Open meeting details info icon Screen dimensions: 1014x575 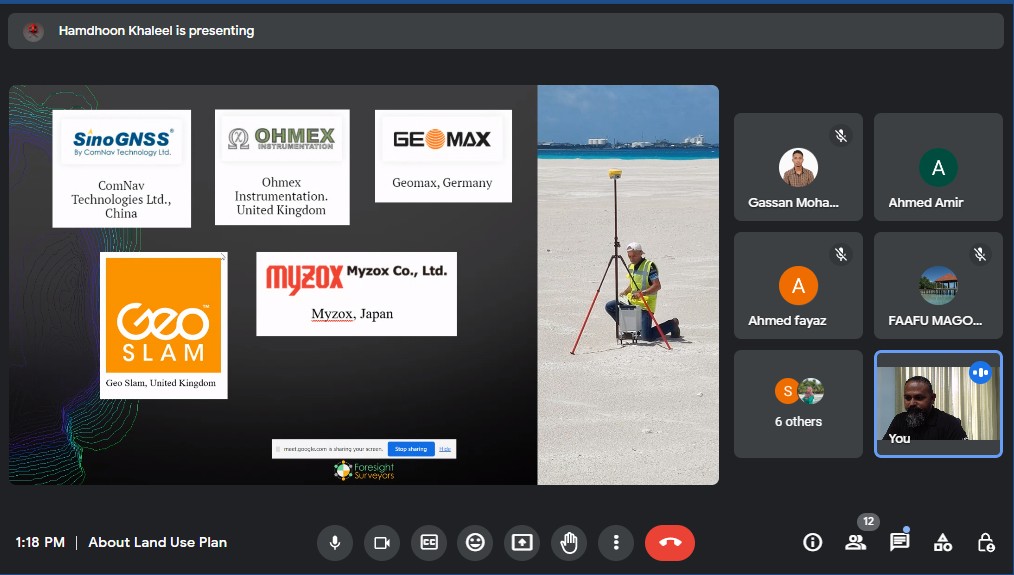coord(812,542)
